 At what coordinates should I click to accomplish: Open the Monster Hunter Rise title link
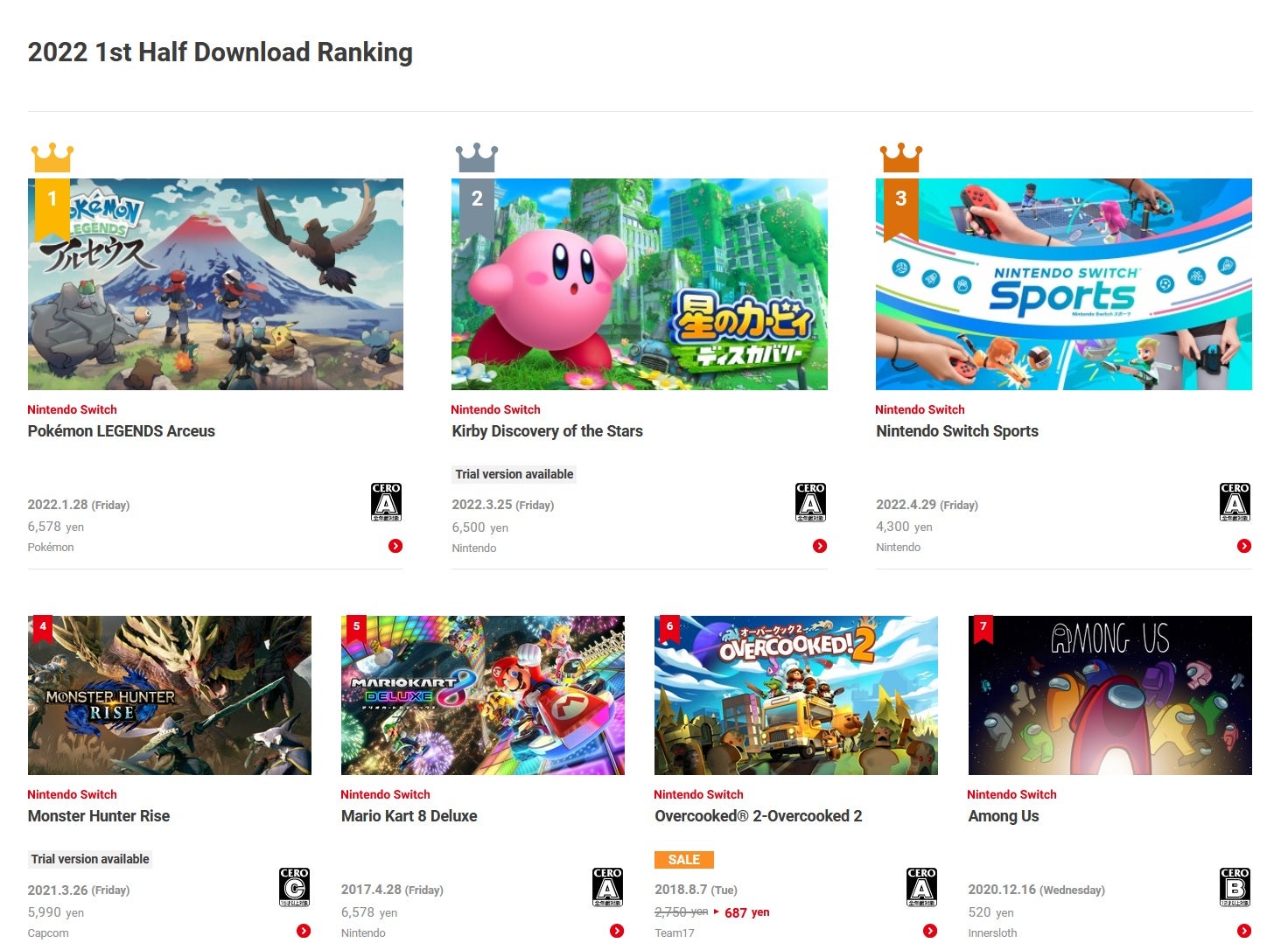(99, 816)
